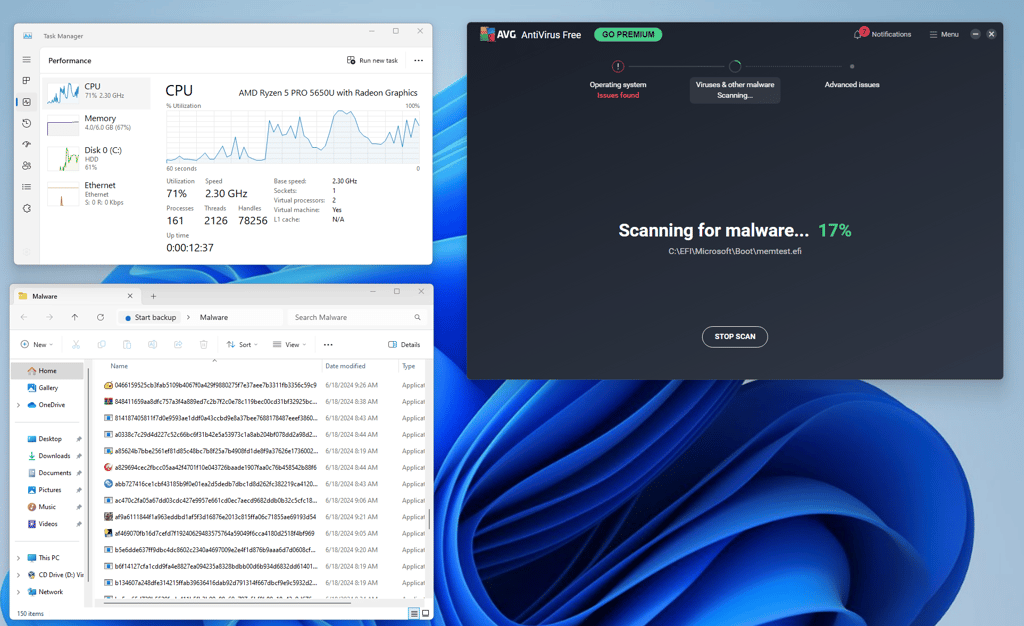Click the Rename icon in Explorer toolbar
1024x626 pixels.
pyautogui.click(x=152, y=345)
